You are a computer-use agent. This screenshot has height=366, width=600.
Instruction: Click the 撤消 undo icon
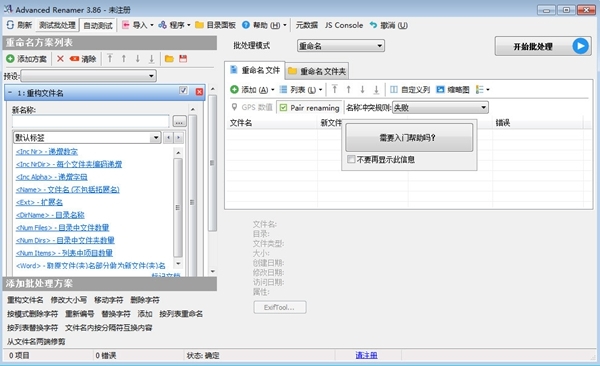click(x=373, y=25)
